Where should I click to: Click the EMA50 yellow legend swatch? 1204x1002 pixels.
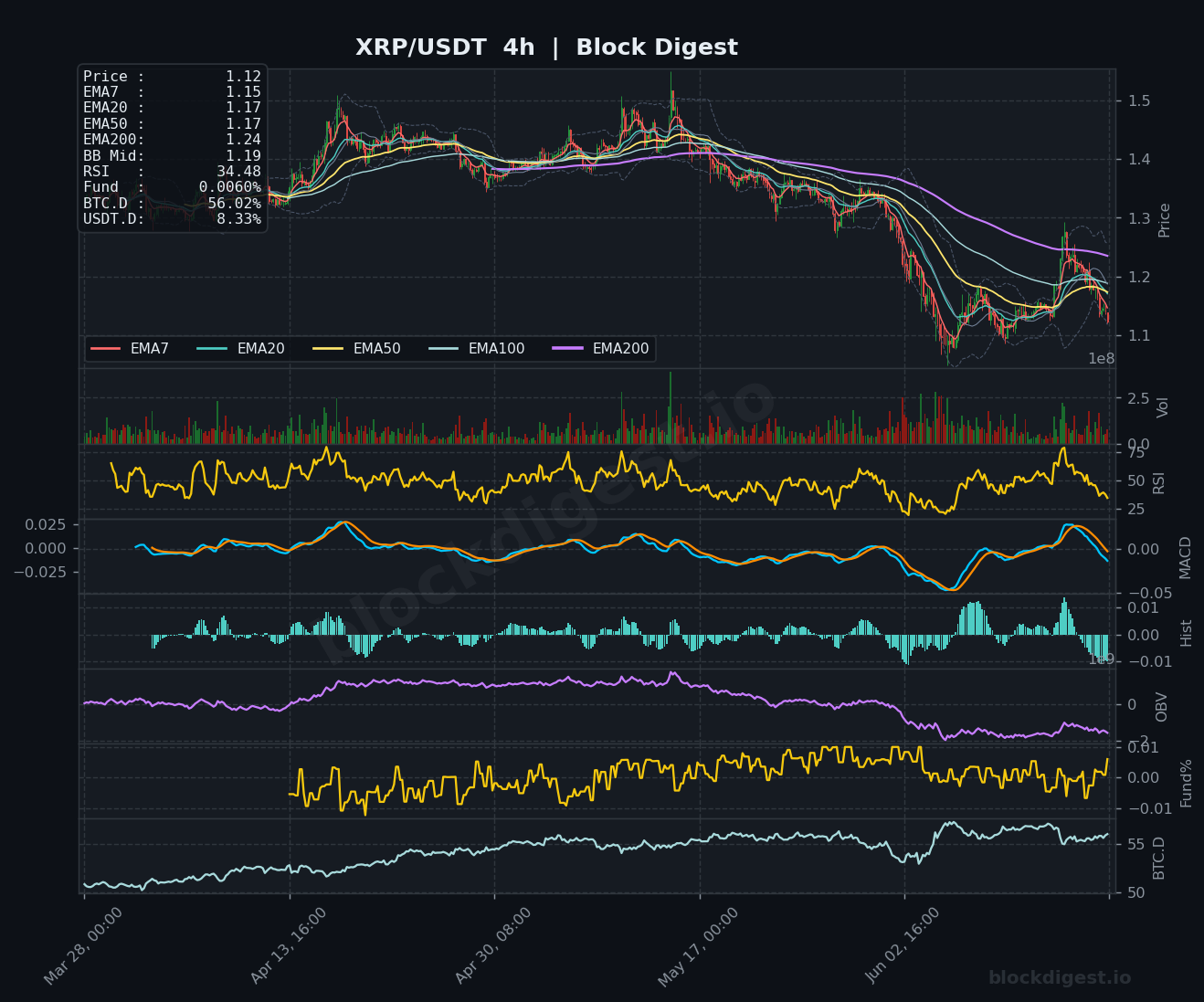(x=328, y=349)
